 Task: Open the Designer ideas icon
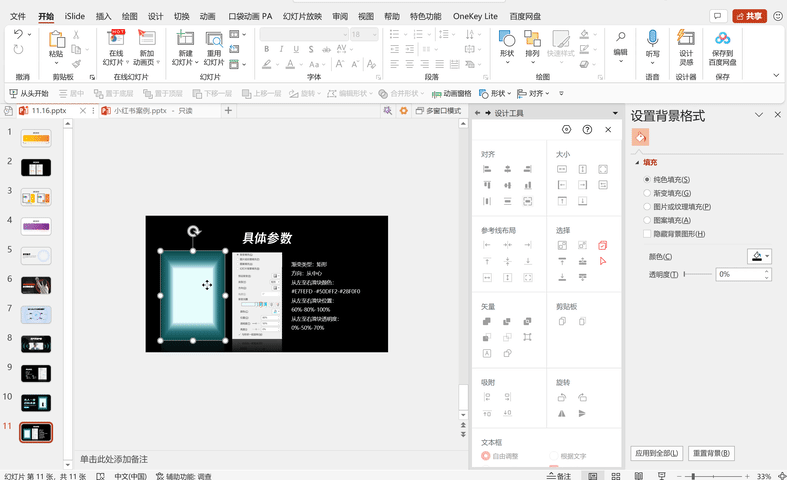pyautogui.click(x=686, y=38)
